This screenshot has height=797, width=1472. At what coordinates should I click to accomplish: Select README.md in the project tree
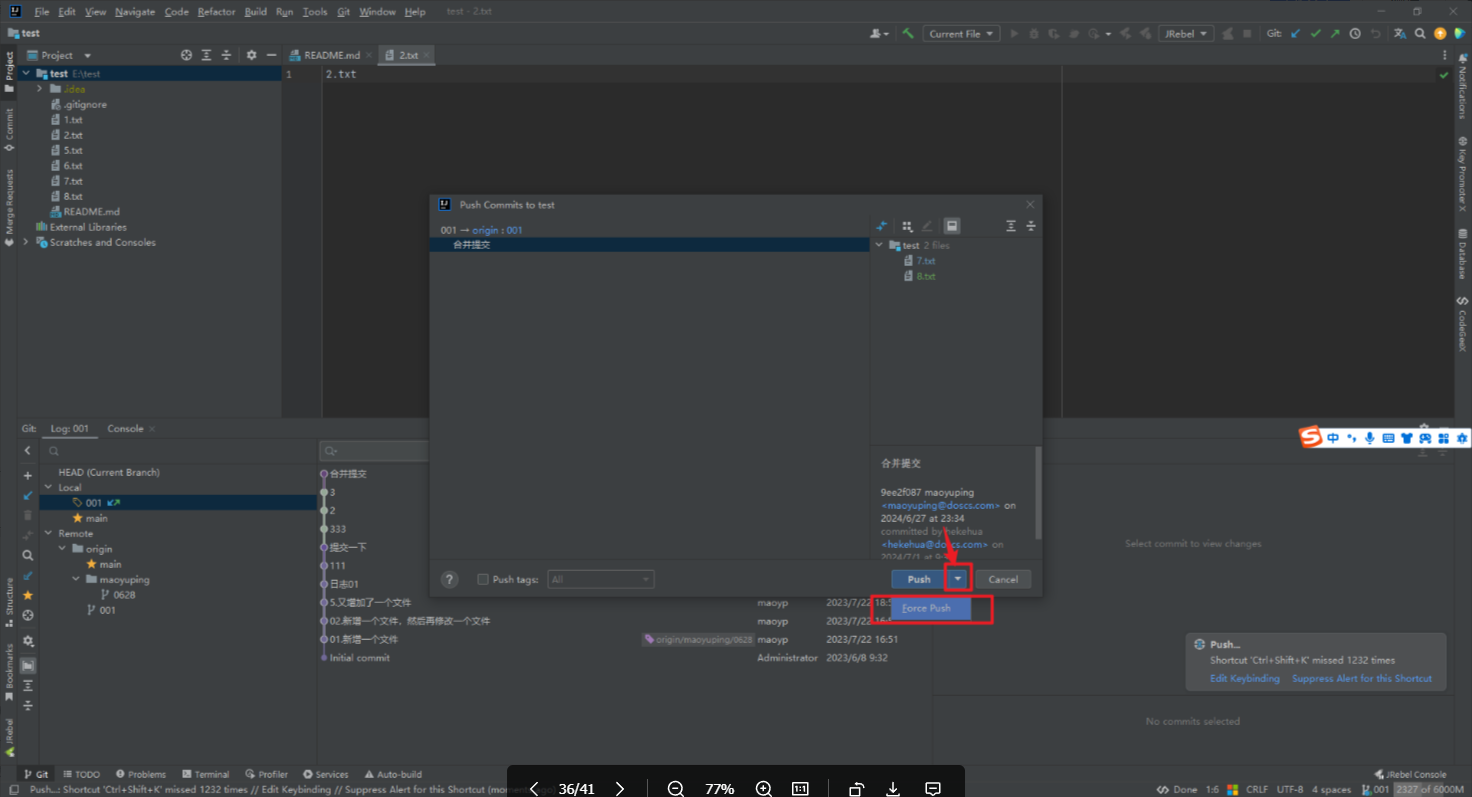click(91, 212)
